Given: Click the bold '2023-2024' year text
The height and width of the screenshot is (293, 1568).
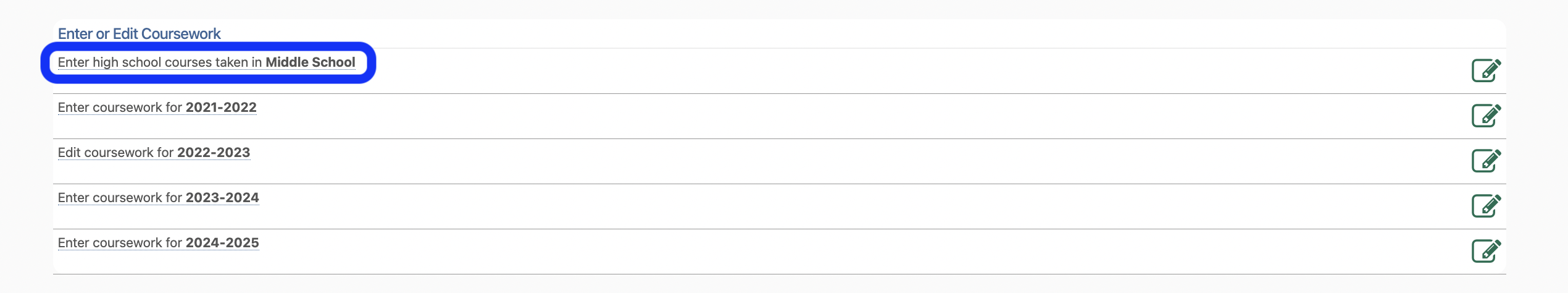Looking at the screenshot, I should [222, 198].
